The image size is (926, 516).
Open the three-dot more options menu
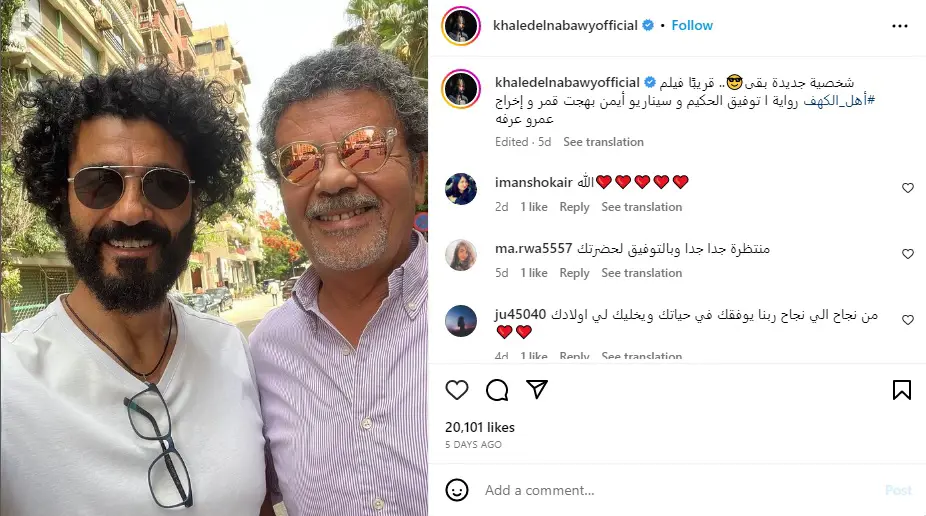pos(899,26)
